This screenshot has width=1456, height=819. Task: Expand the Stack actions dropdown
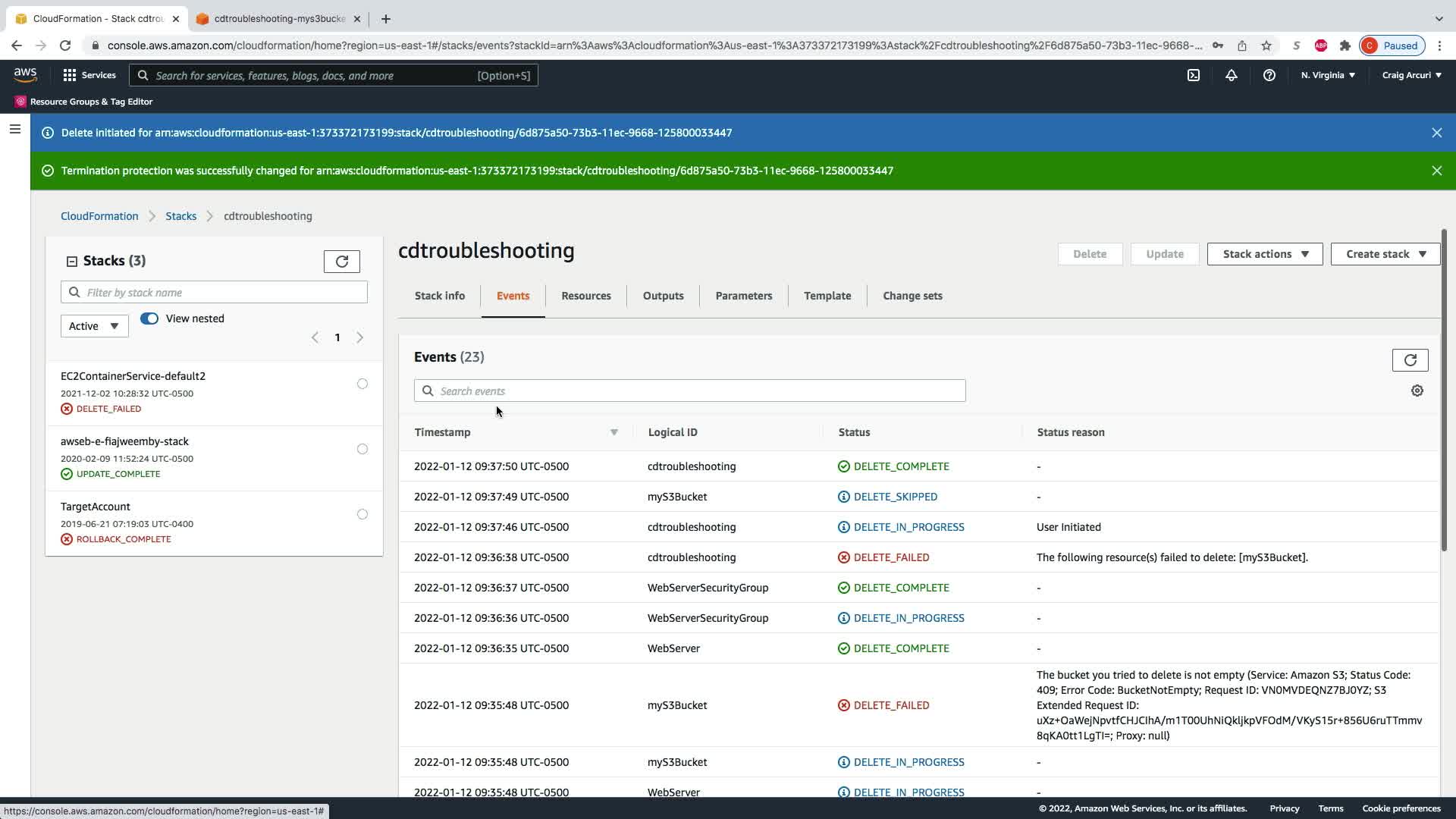tap(1264, 254)
